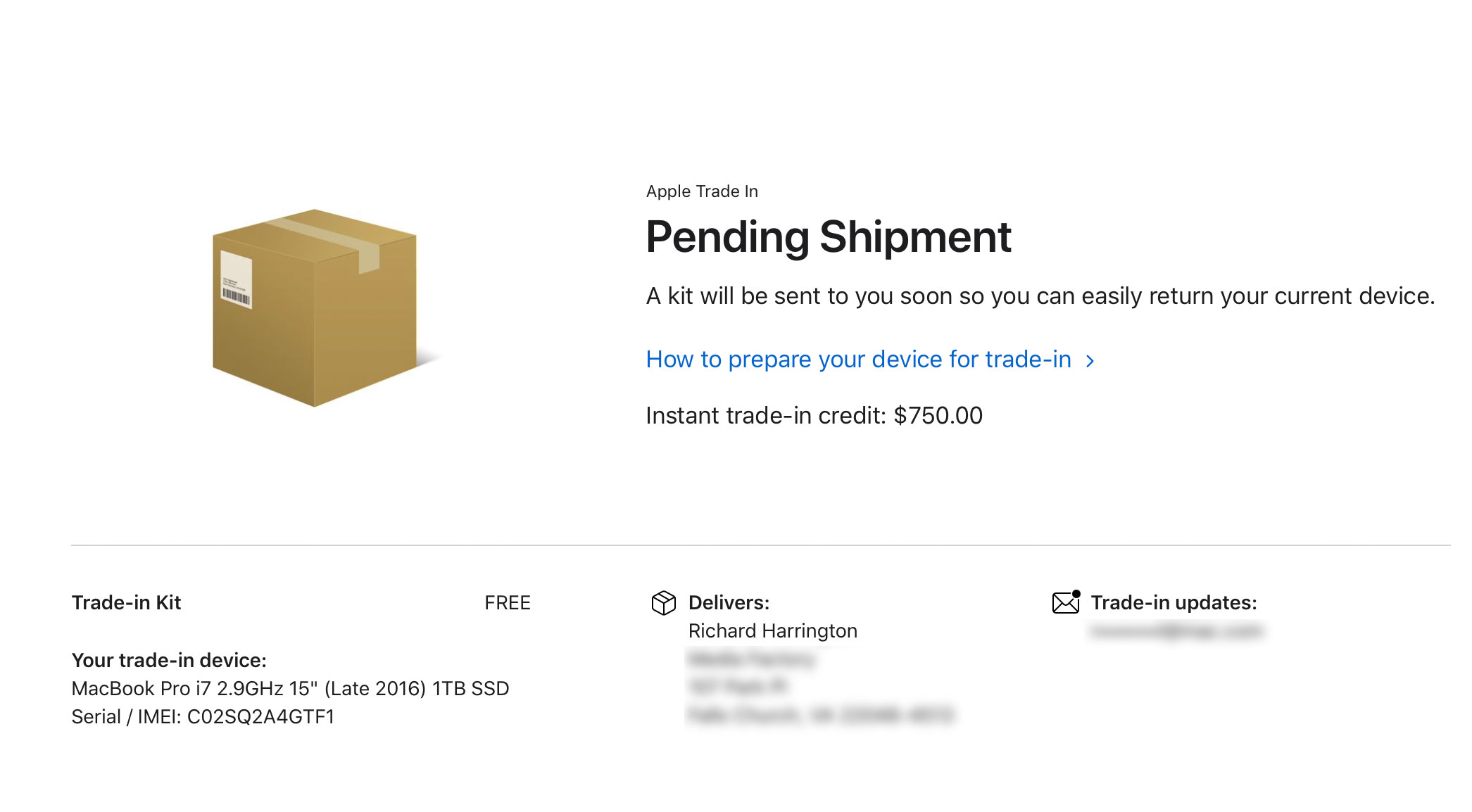
Task: Click the Serial / IMEI number line
Action: 203,717
